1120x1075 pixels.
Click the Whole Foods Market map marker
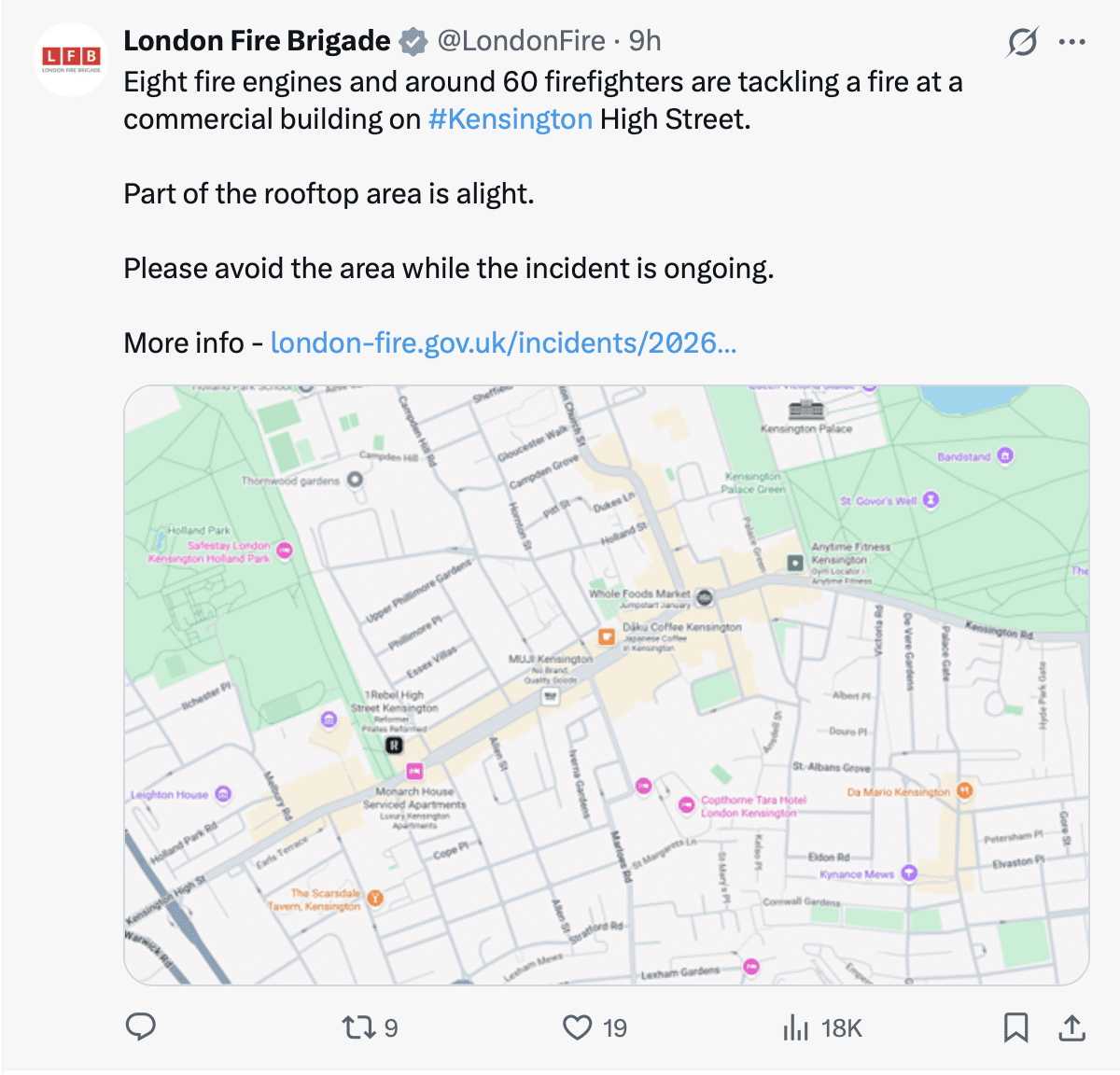[x=706, y=596]
